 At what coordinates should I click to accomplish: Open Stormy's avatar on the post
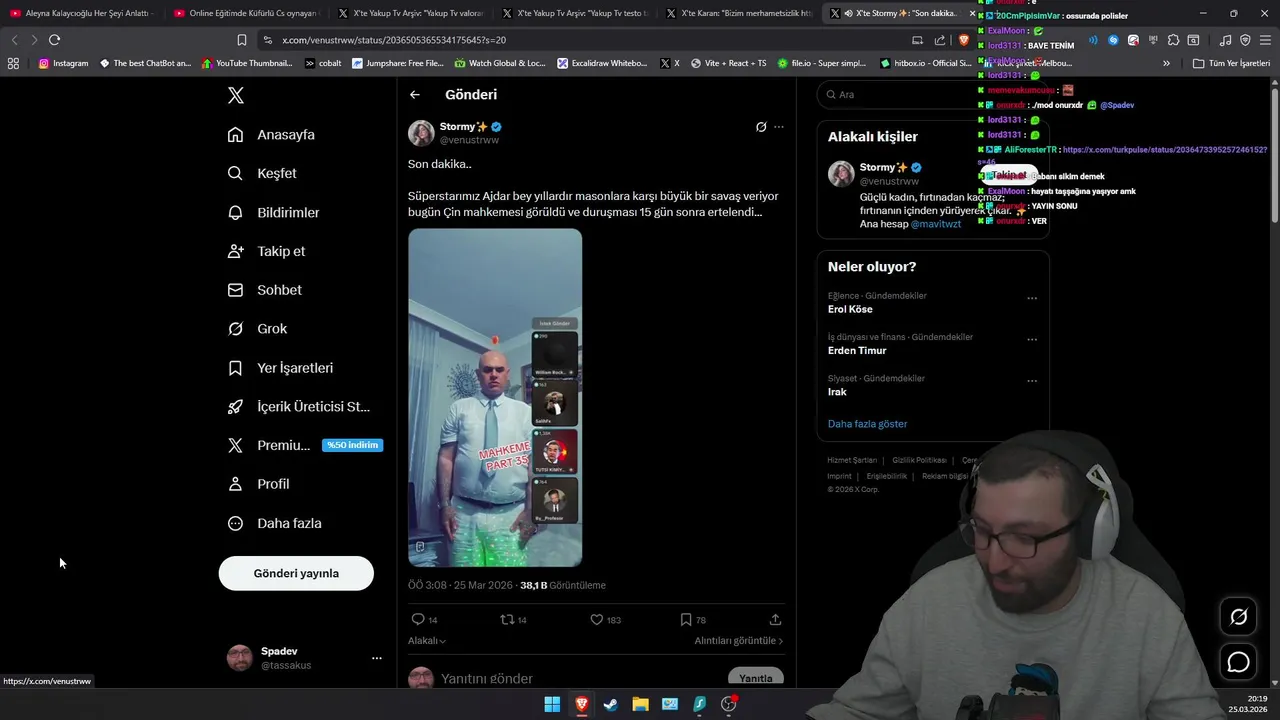421,133
